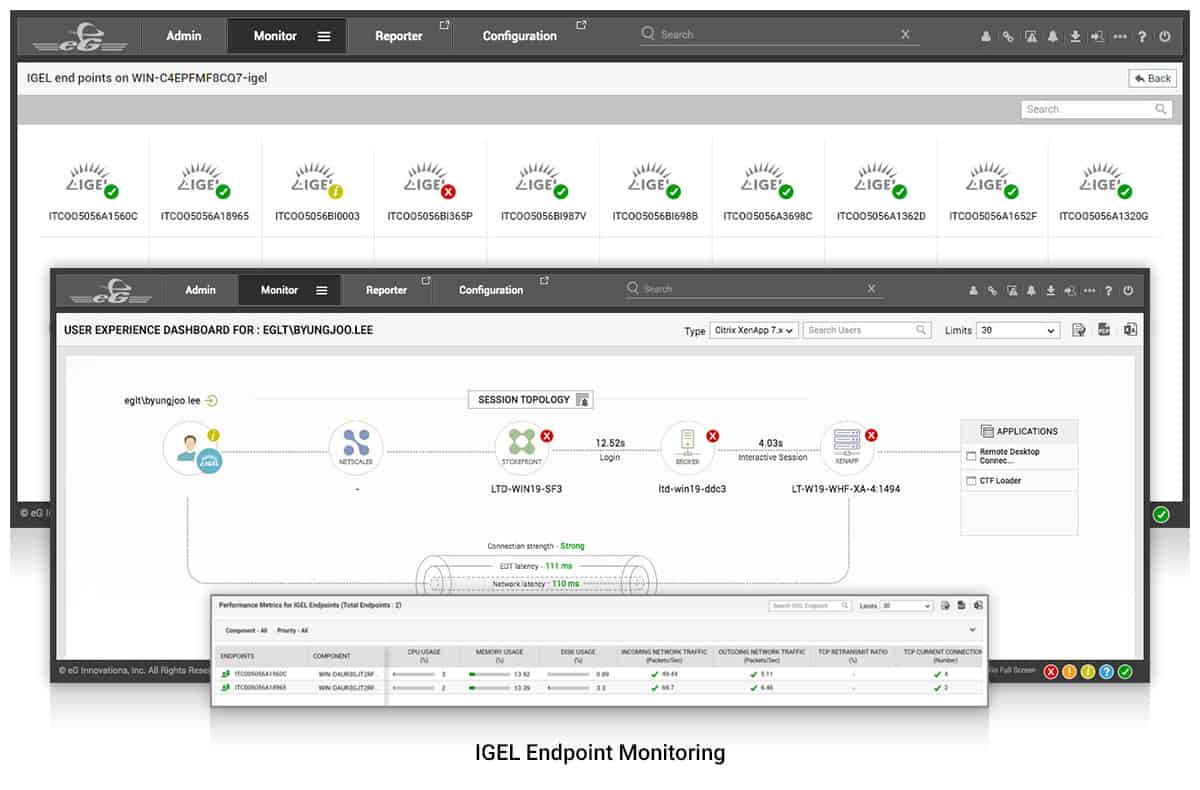This screenshot has height=790, width=1200.
Task: Click the Broker node ltd-win19-ddc3
Action: pos(688,447)
